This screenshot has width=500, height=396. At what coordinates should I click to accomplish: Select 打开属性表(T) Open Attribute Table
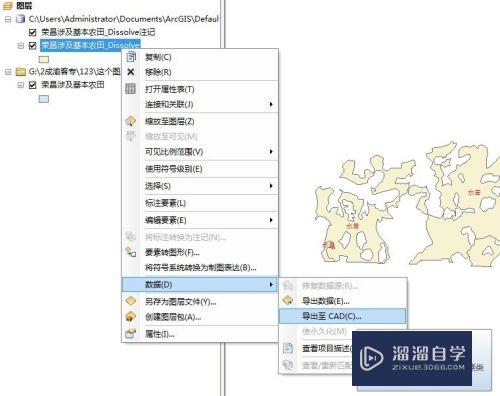[200, 89]
